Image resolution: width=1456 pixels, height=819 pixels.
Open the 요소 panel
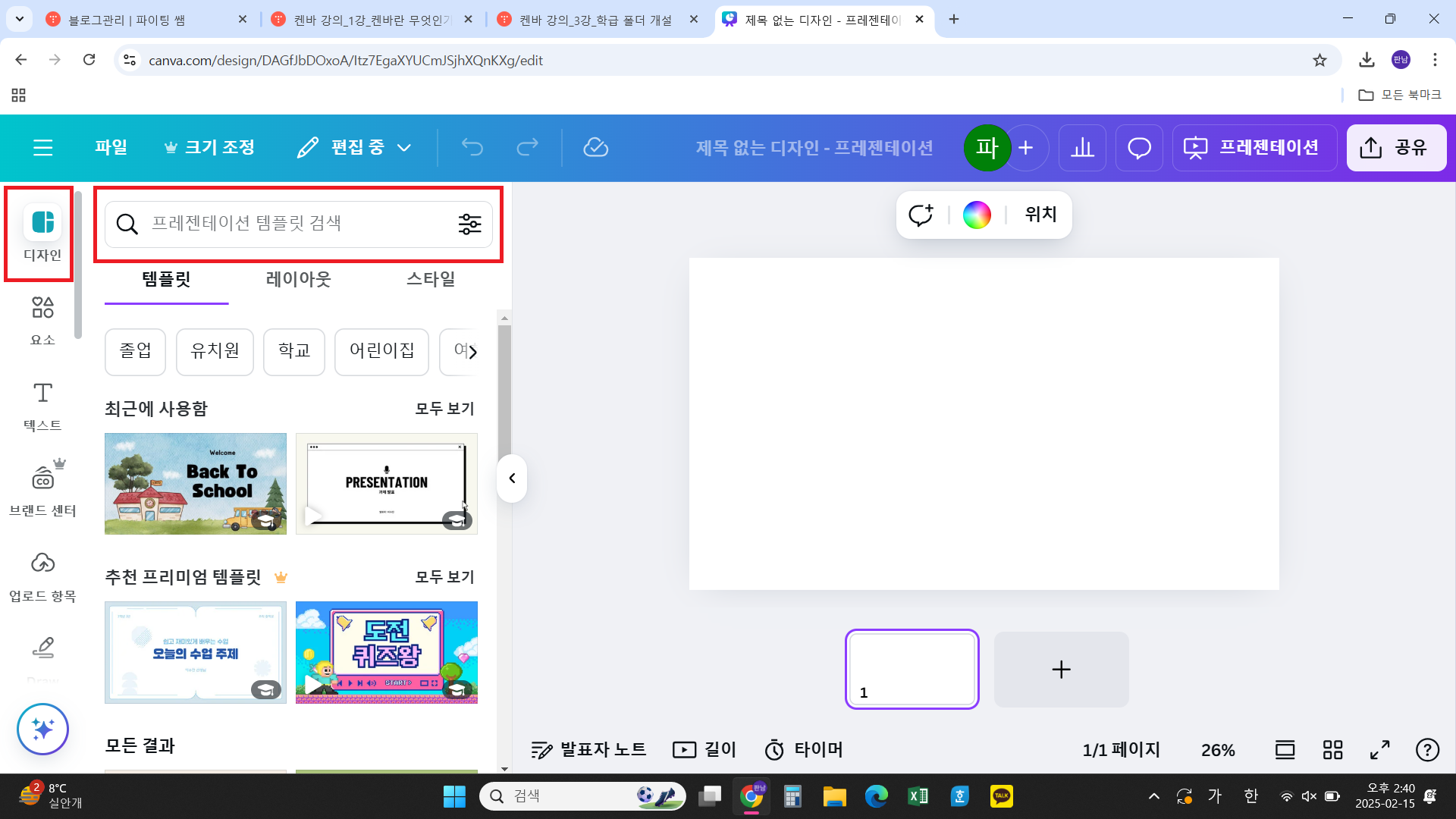[x=42, y=318]
